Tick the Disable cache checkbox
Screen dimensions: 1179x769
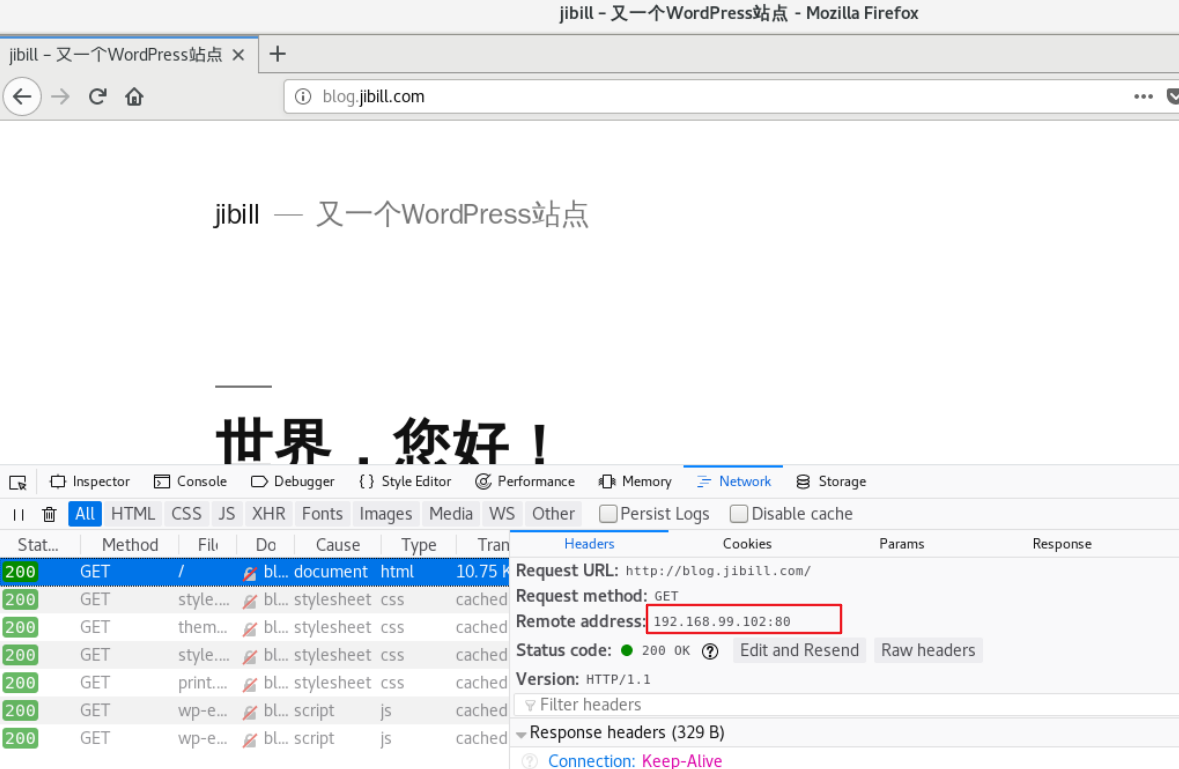(x=739, y=514)
